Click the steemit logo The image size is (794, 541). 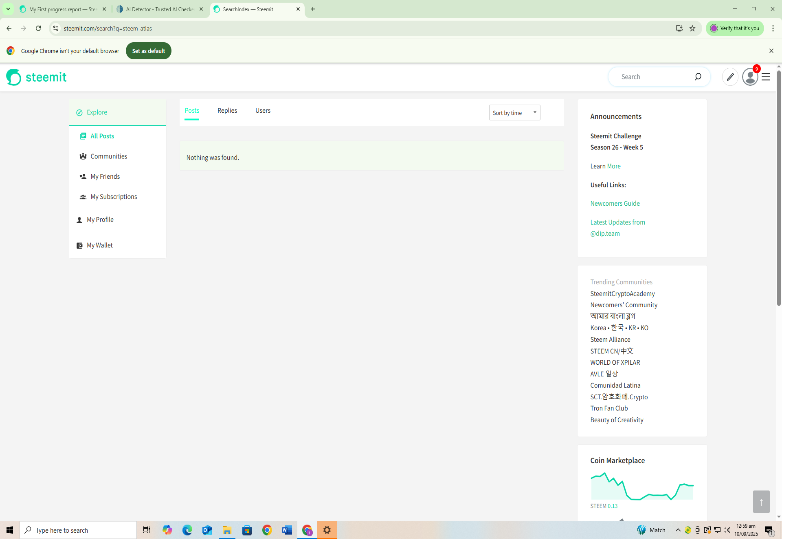tap(36, 77)
